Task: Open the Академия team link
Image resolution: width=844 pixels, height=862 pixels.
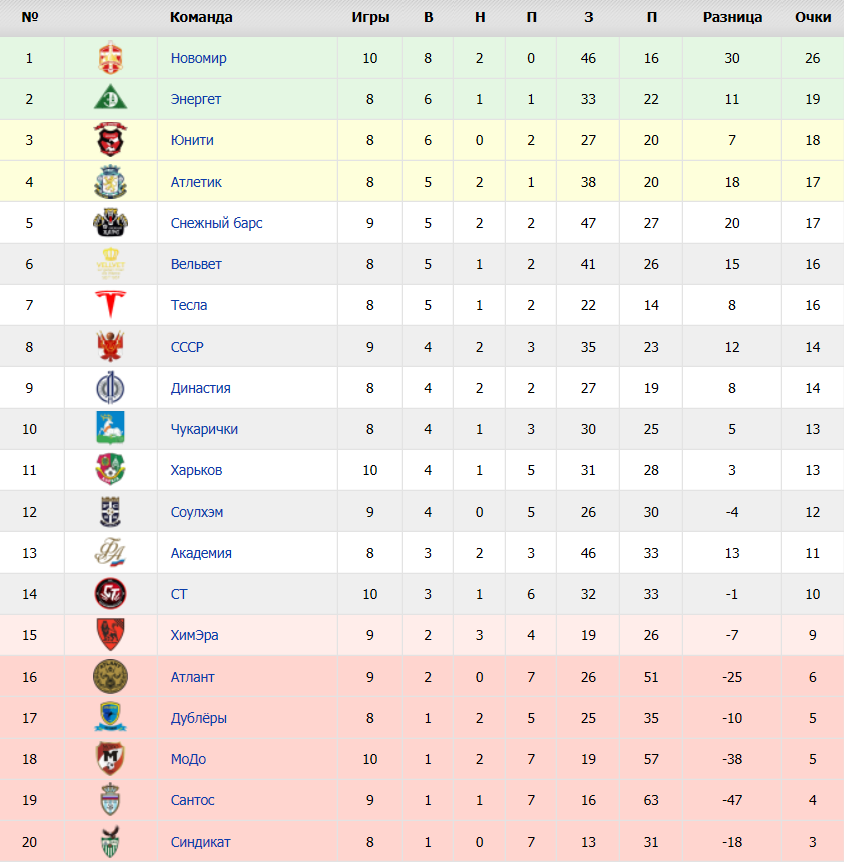Action: pos(201,553)
